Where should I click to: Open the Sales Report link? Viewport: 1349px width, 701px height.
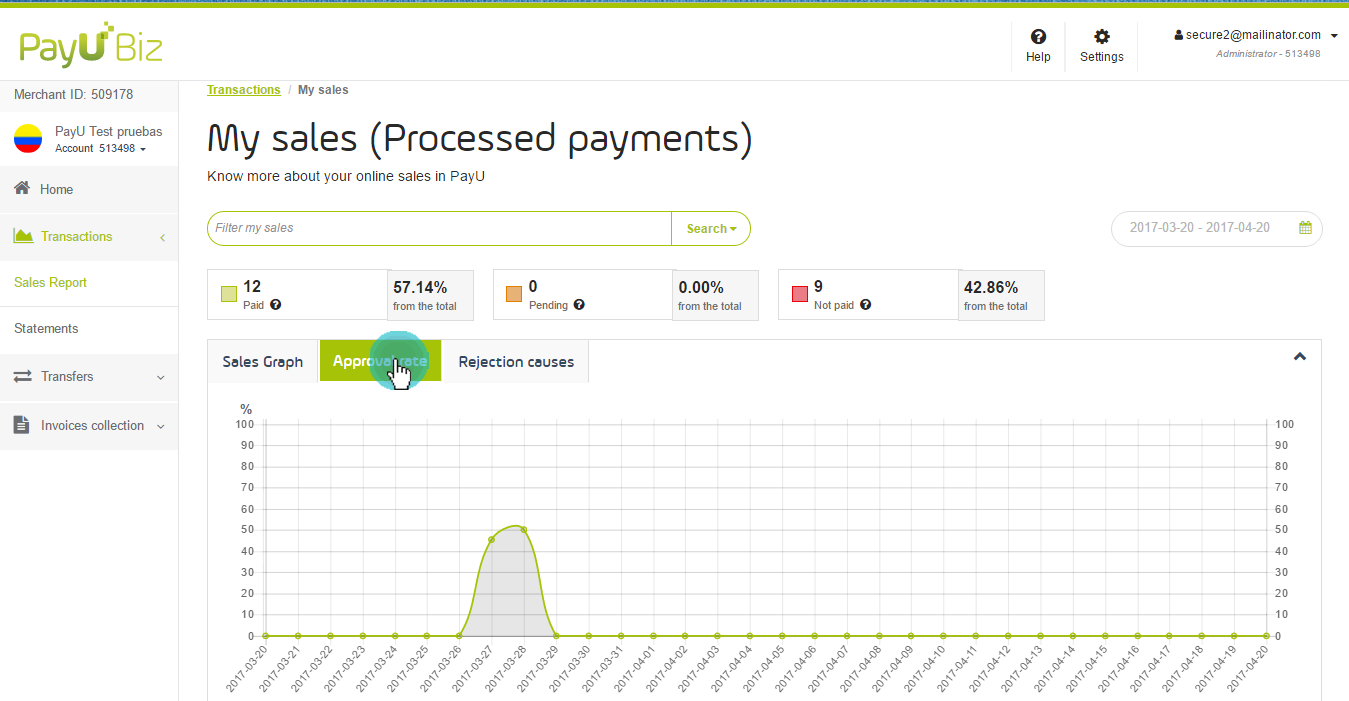50,283
